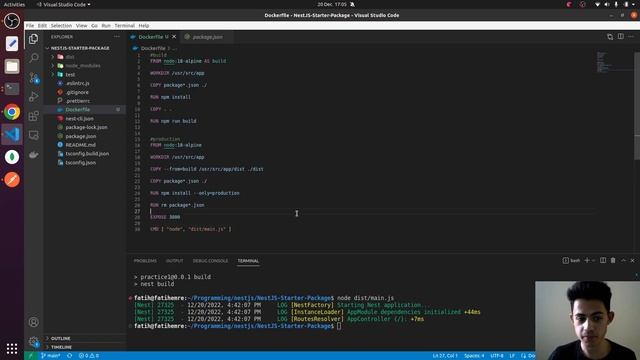Open the Search view in activity bar
The image size is (640, 360).
[33, 58]
